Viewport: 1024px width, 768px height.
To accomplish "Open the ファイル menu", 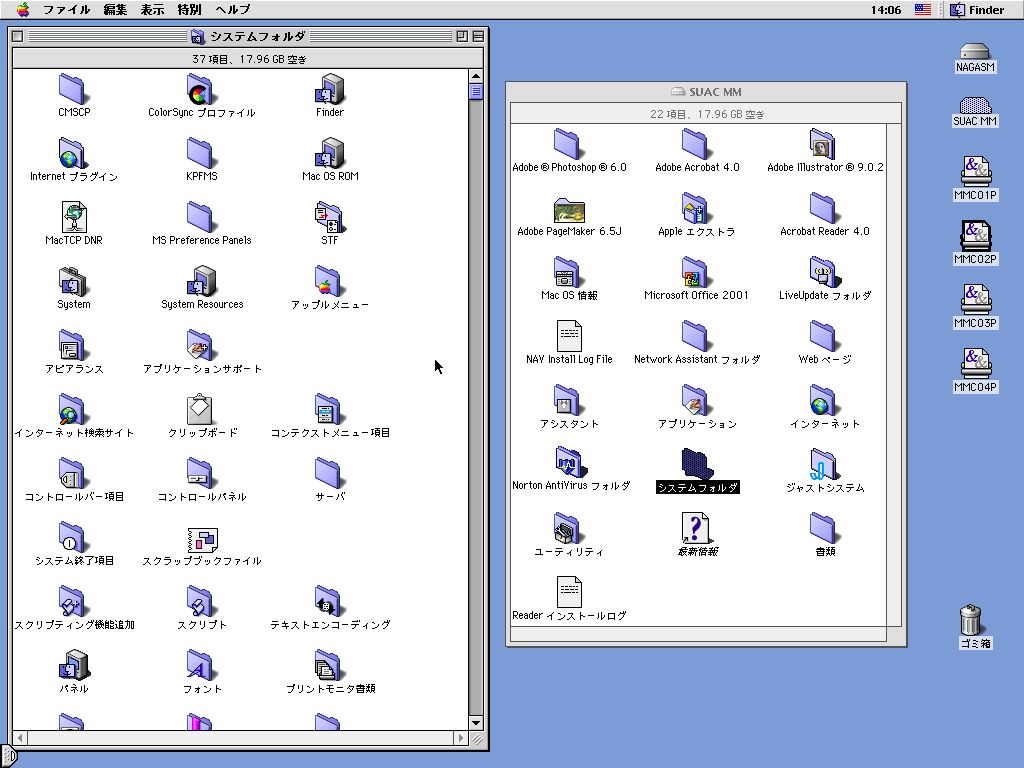I will (66, 10).
